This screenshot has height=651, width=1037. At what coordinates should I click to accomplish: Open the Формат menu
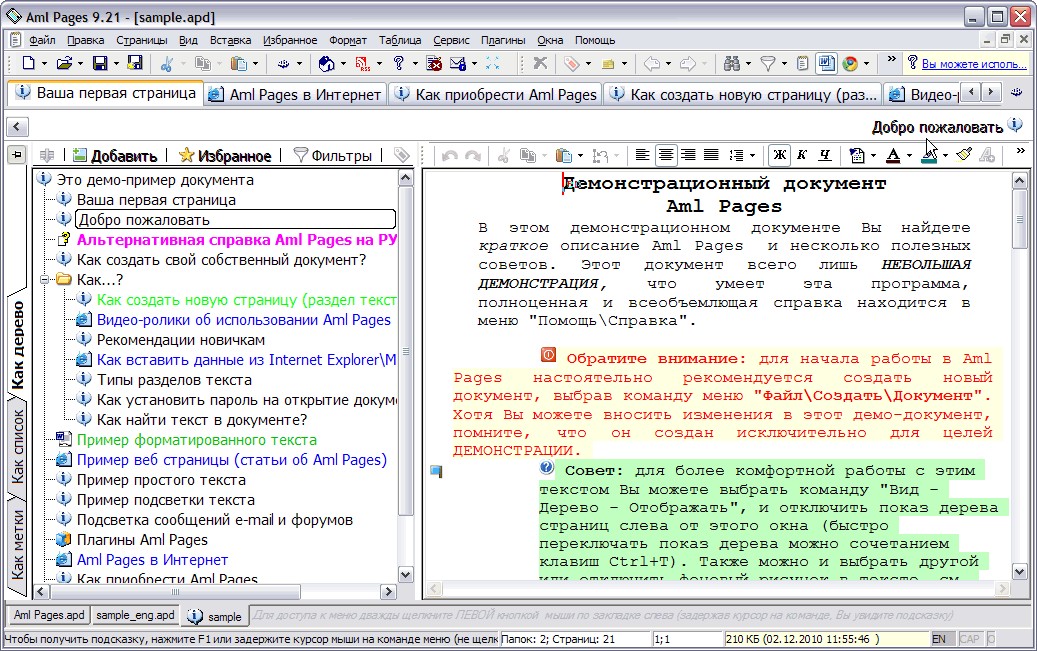click(x=348, y=40)
